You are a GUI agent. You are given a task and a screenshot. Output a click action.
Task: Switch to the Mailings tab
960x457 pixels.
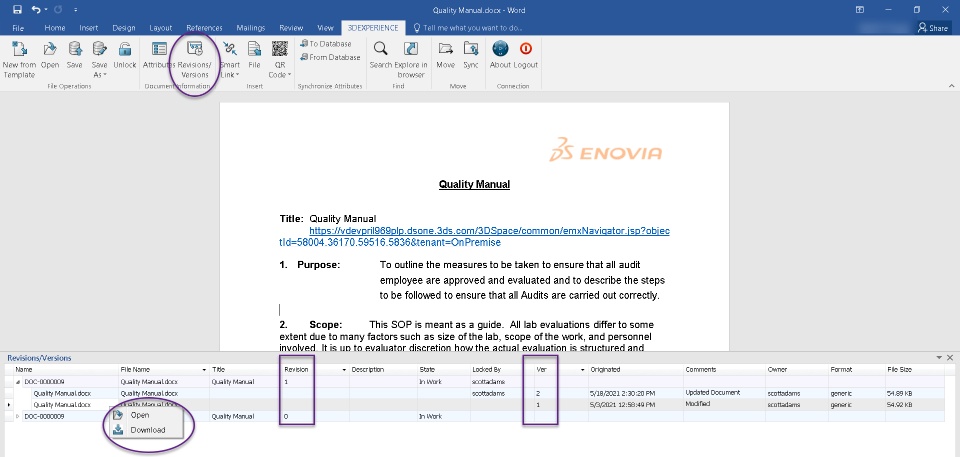coord(250,28)
